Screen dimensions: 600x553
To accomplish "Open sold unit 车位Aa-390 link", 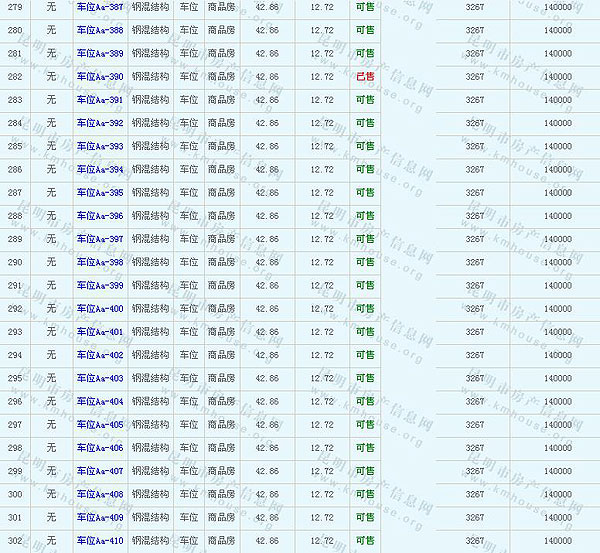I will pyautogui.click(x=100, y=77).
